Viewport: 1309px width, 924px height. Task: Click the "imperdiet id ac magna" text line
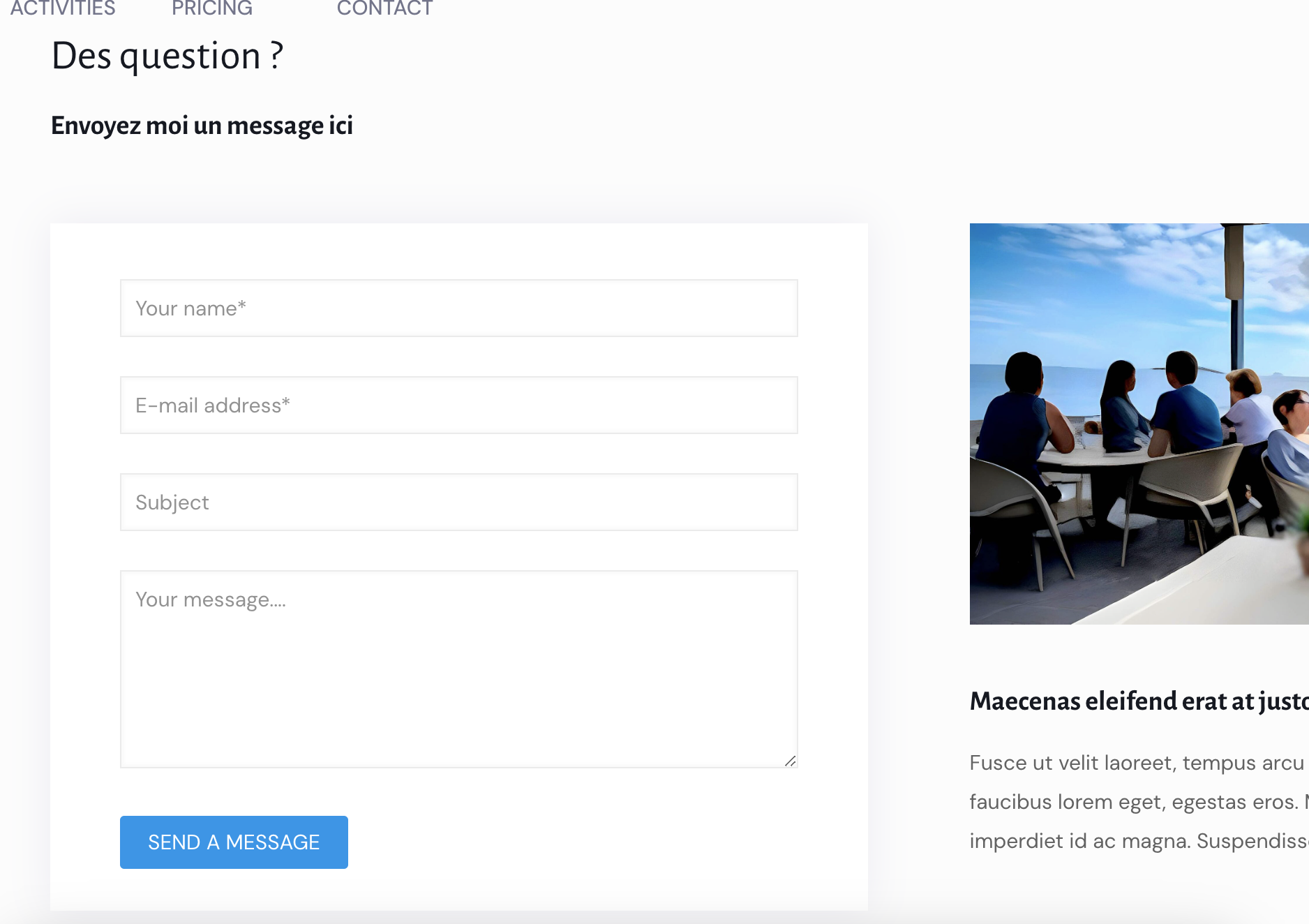coord(1137,841)
